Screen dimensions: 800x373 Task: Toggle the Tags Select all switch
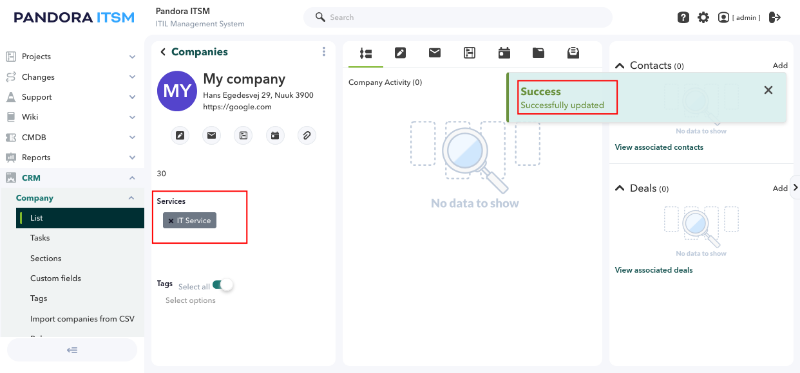pos(223,285)
